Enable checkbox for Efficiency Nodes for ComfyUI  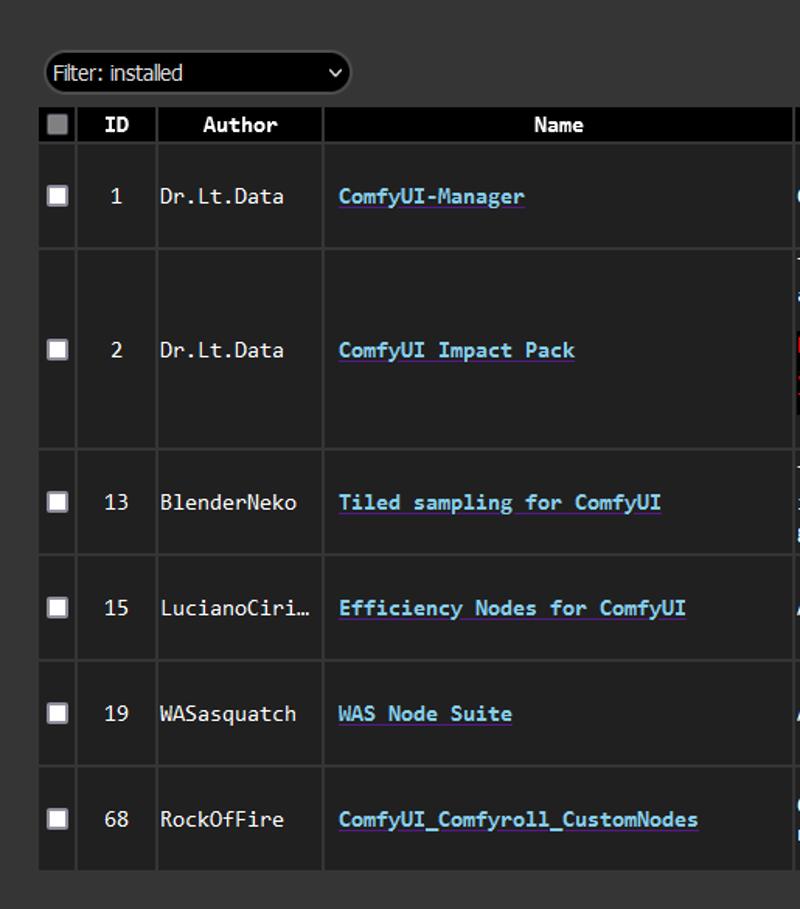pos(57,608)
